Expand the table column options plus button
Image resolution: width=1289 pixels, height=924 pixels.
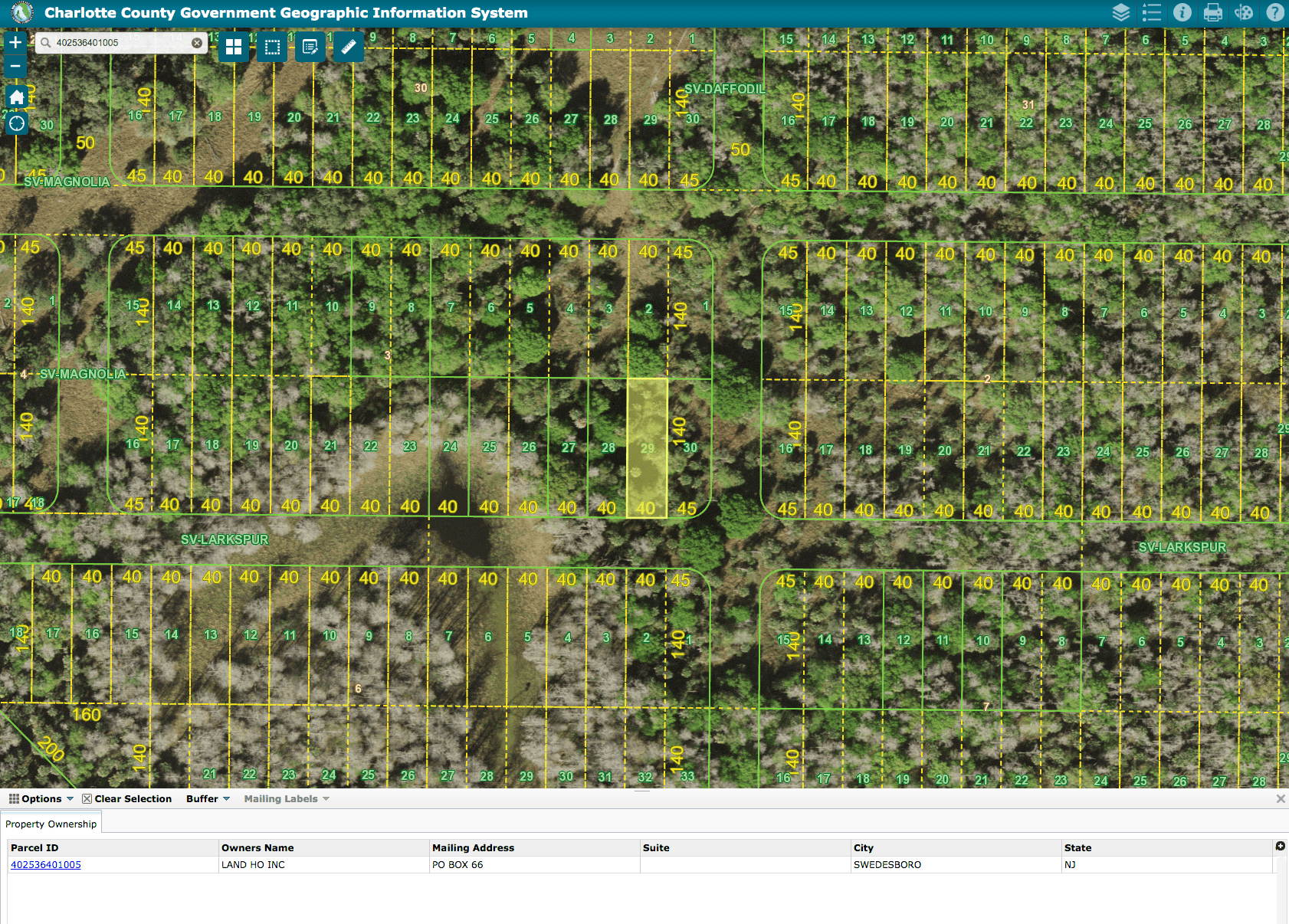(x=1280, y=846)
